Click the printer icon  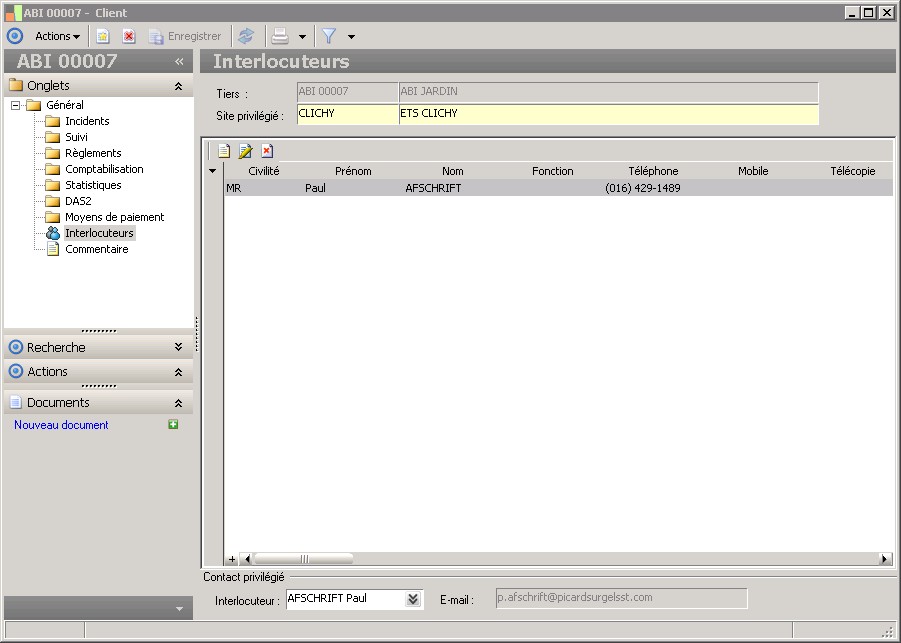(281, 36)
